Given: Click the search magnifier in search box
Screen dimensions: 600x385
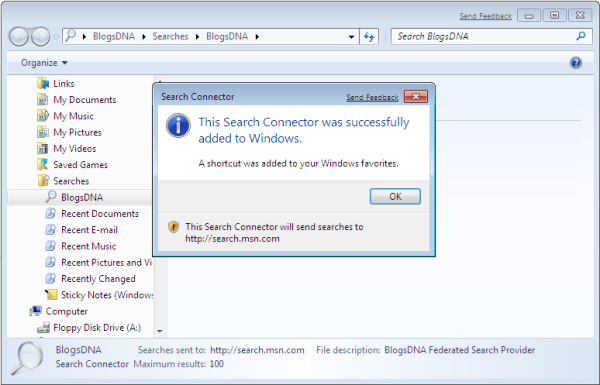Looking at the screenshot, I should pyautogui.click(x=581, y=36).
